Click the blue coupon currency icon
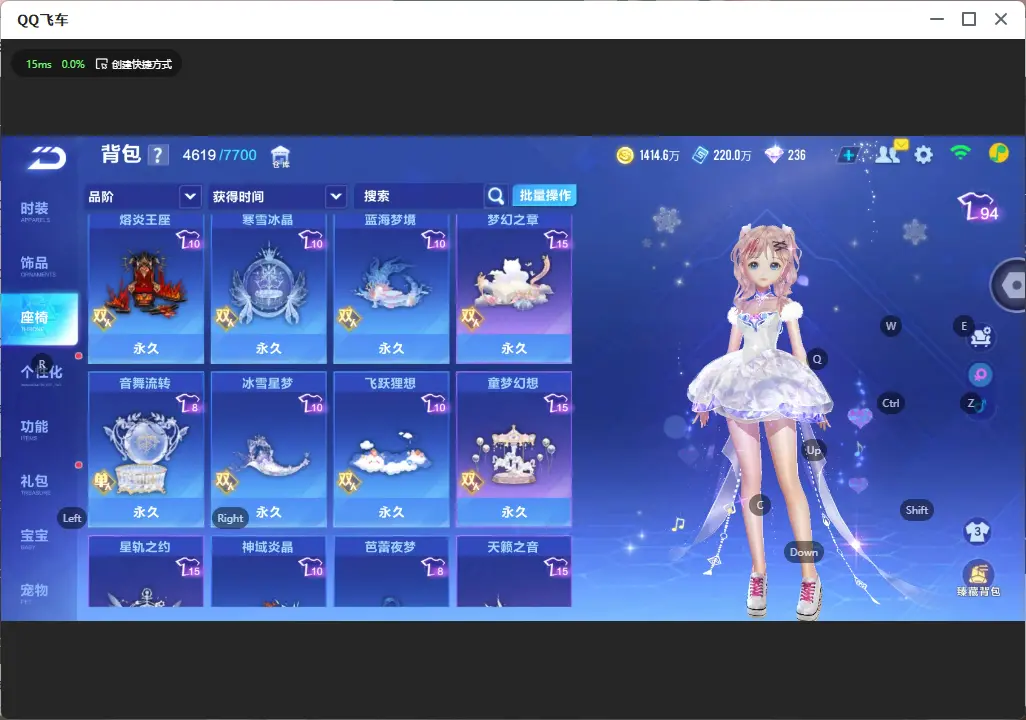Image resolution: width=1026 pixels, height=720 pixels. 700,155
